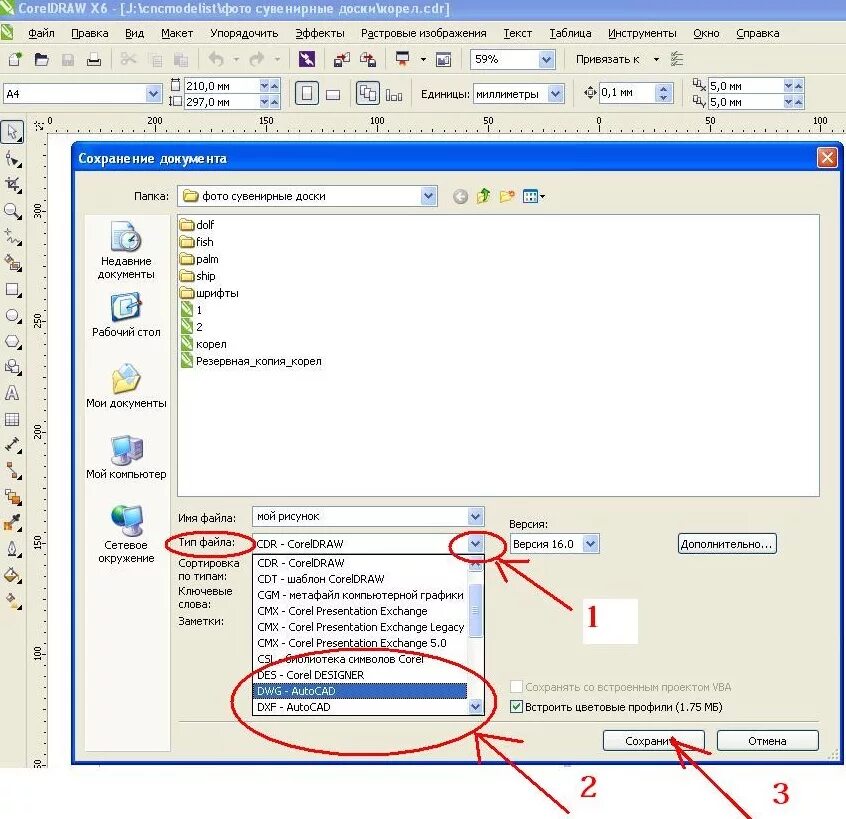The image size is (846, 819).
Task: Choose DXF - AutoCAD file type
Action: pyautogui.click(x=359, y=707)
